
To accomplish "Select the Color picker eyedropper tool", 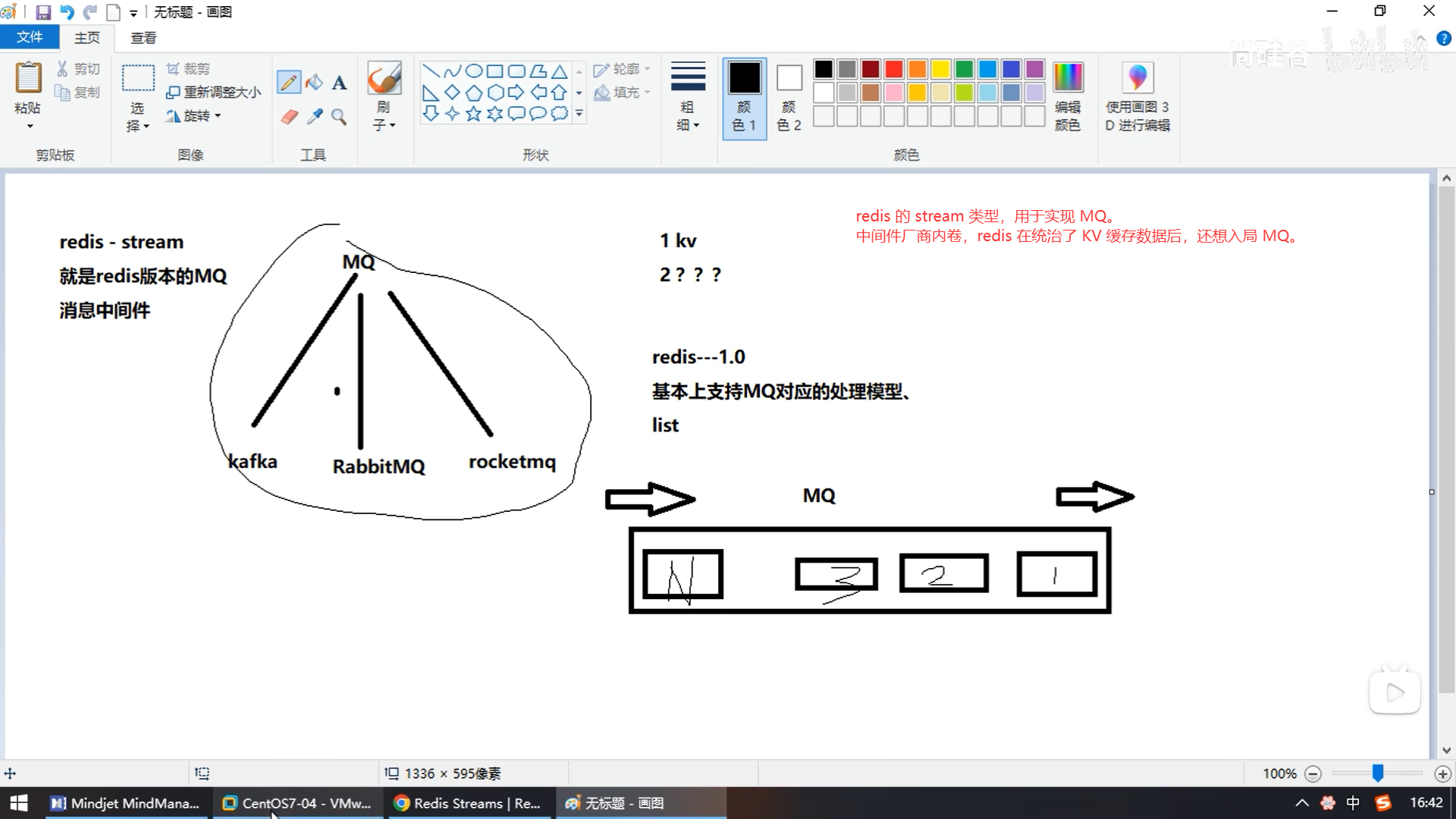I will (314, 116).
